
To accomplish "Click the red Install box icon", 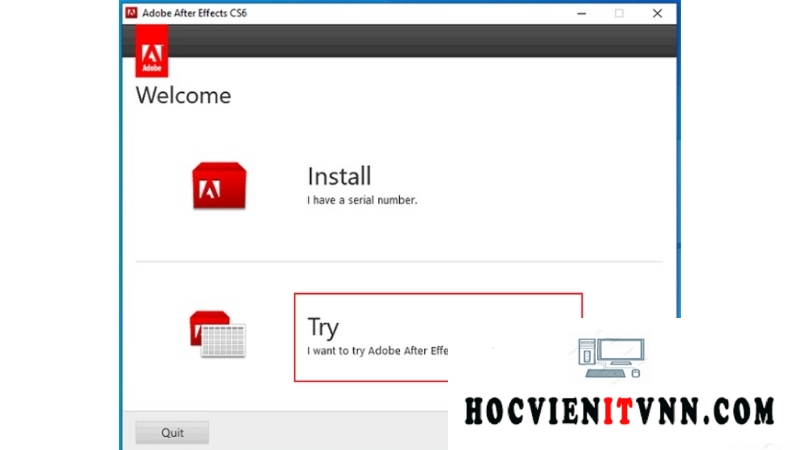I will pos(218,186).
